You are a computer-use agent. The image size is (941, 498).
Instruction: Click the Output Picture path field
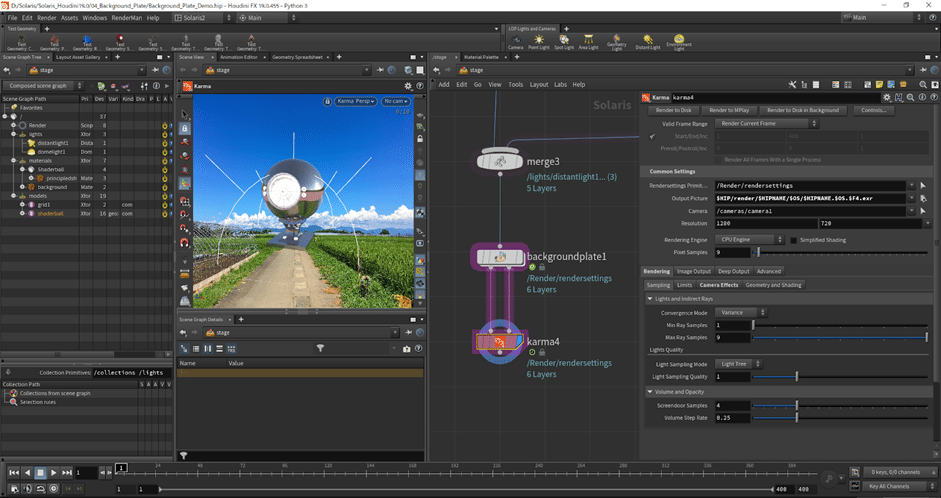[810, 198]
